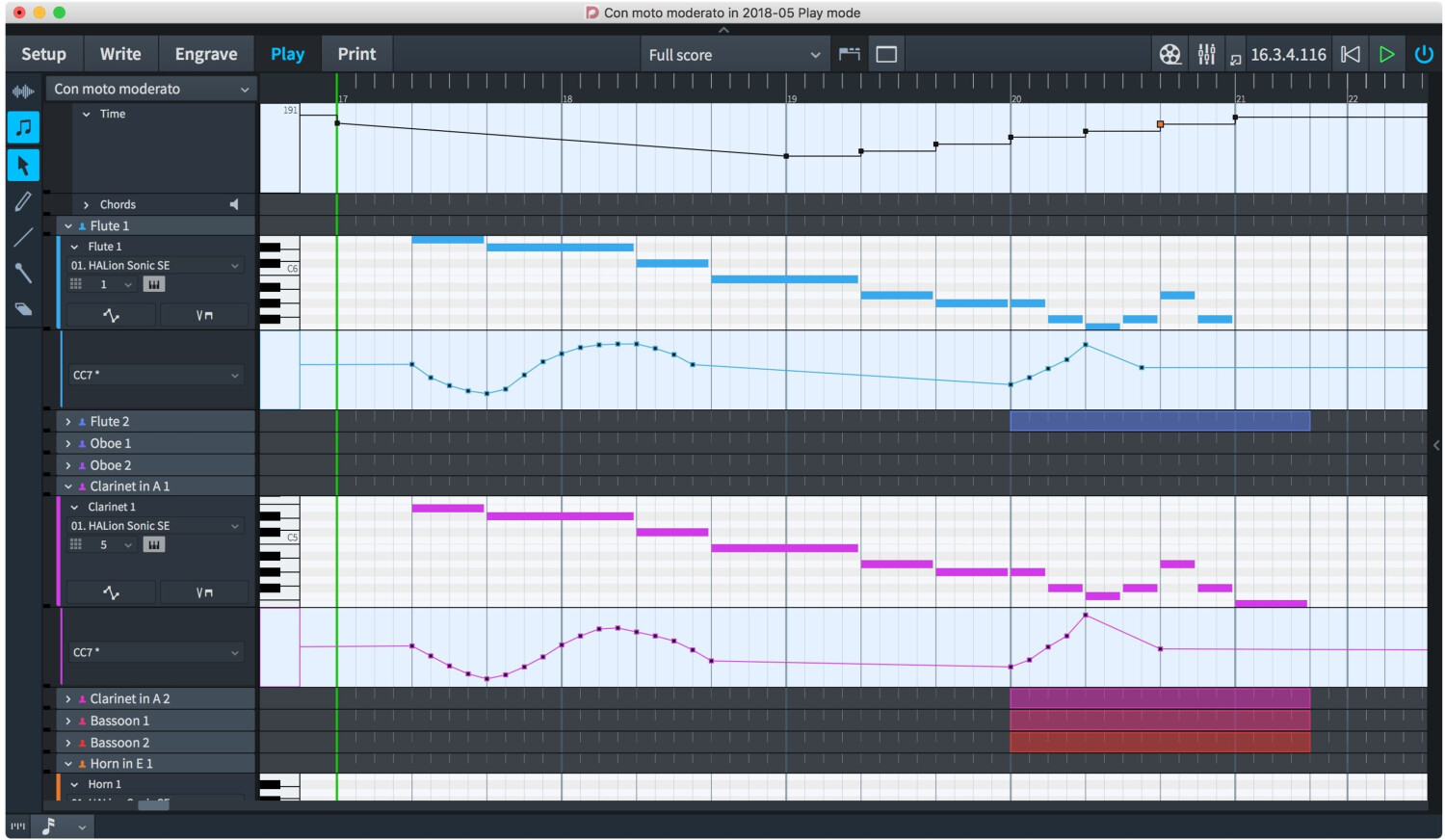1445x840 pixels.
Task: Open the Con moto moderato flow selector
Action: coord(151,89)
